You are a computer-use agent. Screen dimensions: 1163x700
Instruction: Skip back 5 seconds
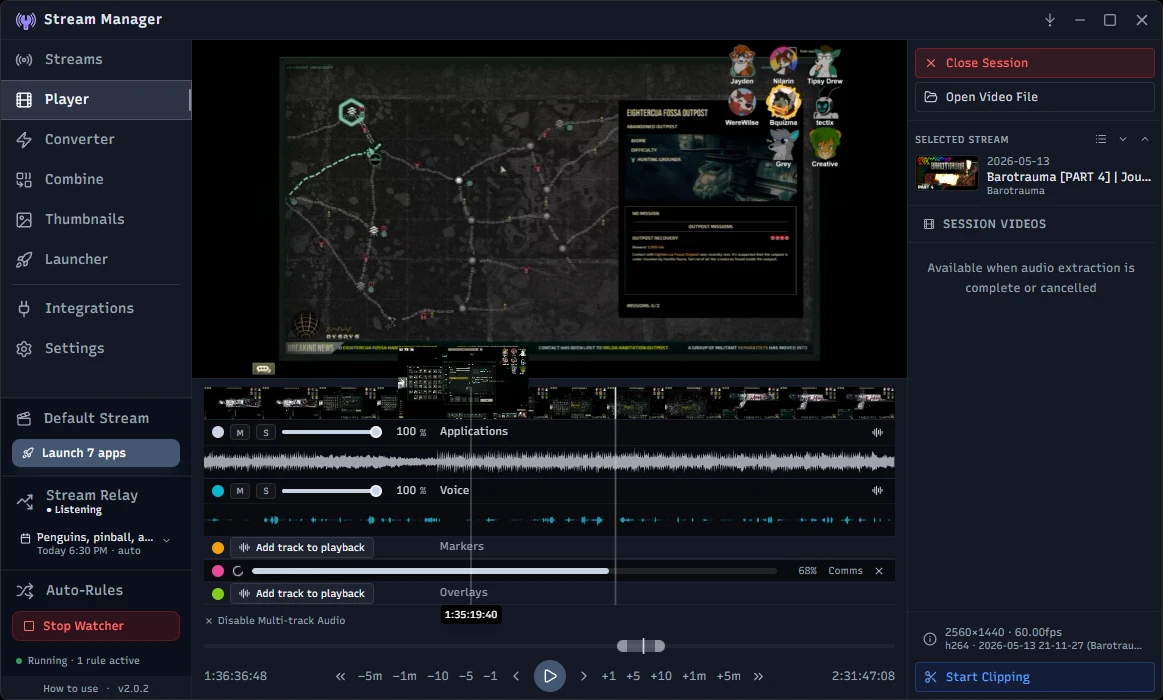pos(466,676)
